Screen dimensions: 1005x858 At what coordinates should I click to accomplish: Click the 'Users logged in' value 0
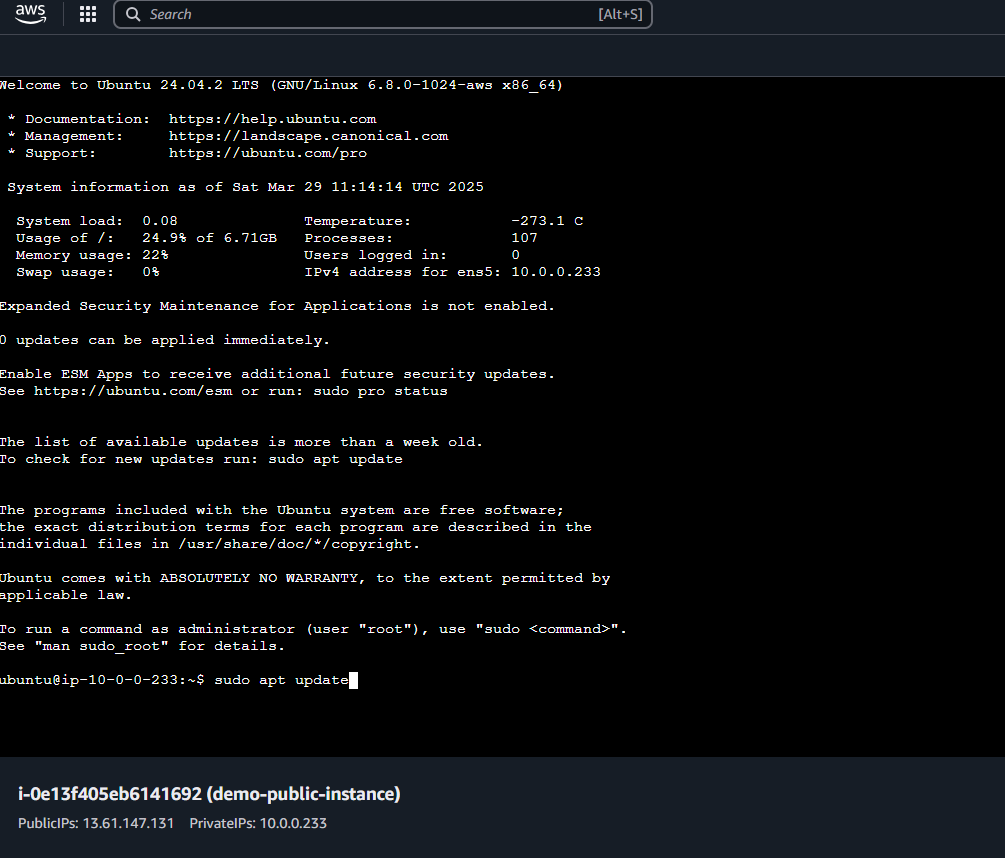(x=515, y=255)
